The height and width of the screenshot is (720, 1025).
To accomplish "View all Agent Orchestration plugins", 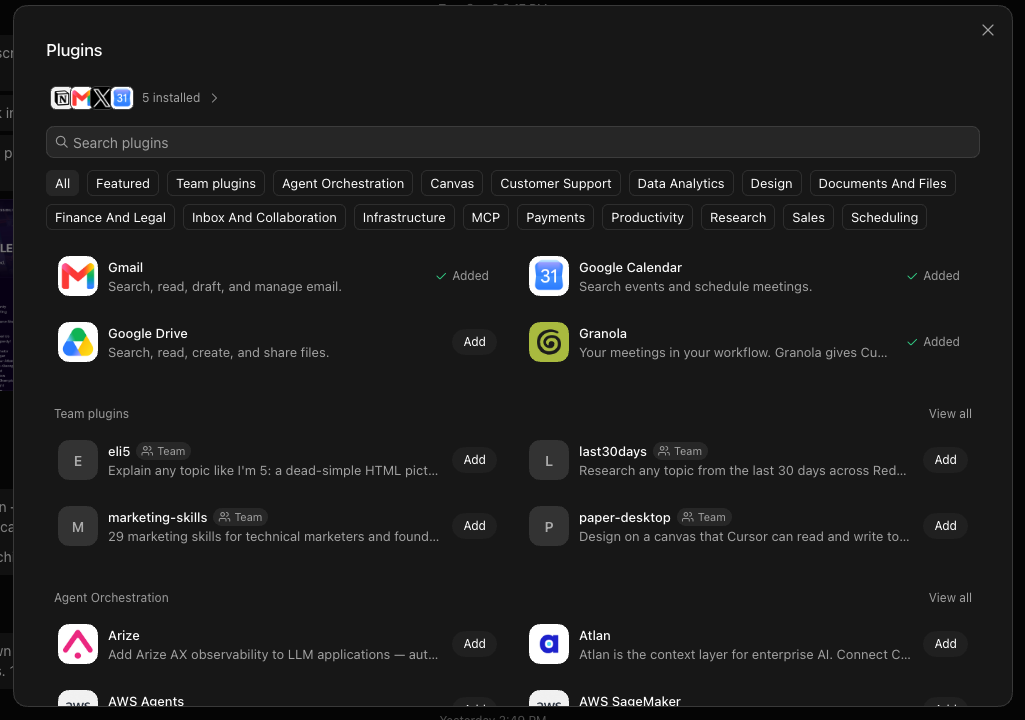I will pyautogui.click(x=950, y=598).
